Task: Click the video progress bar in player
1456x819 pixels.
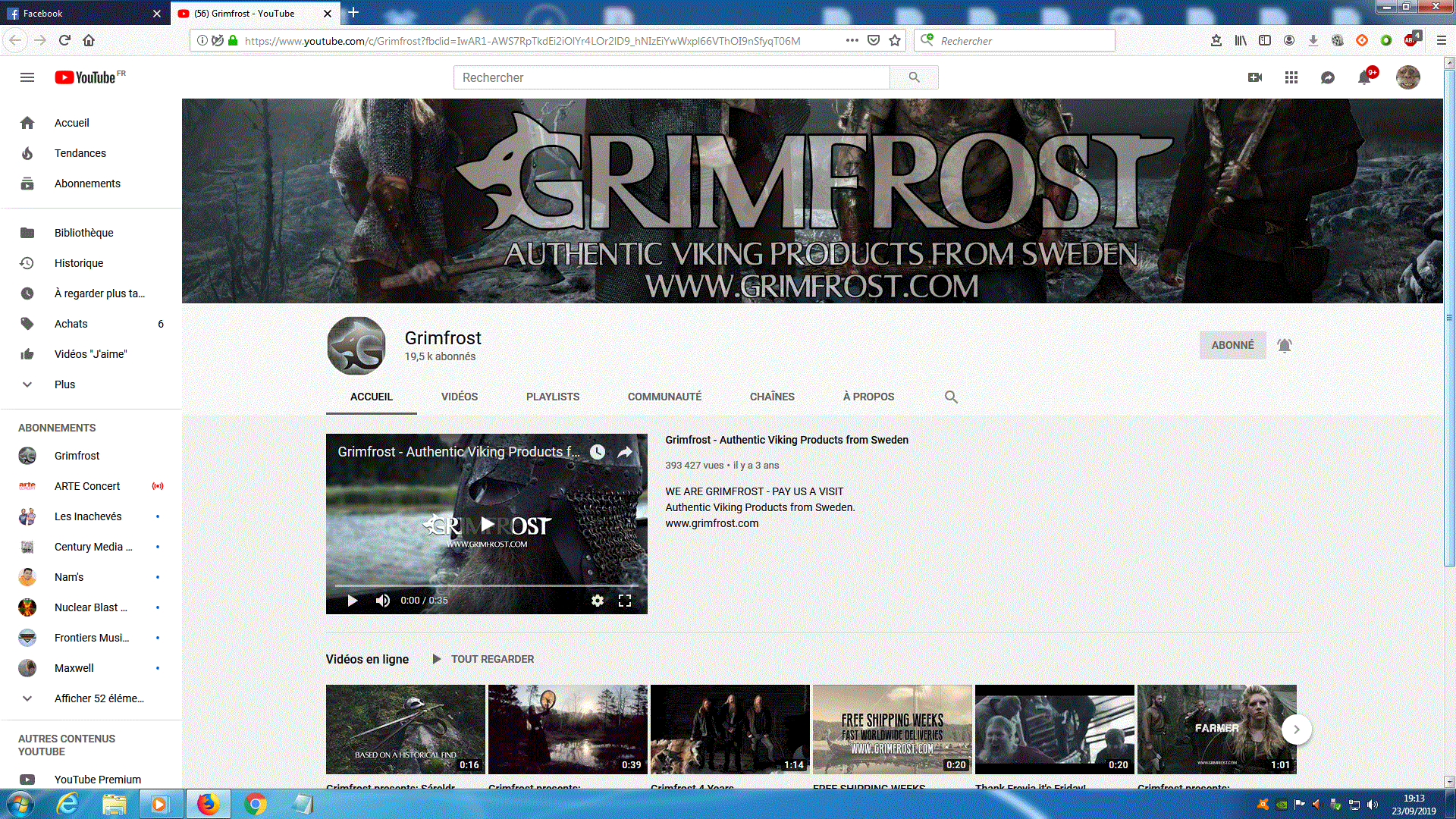Action: [x=485, y=585]
